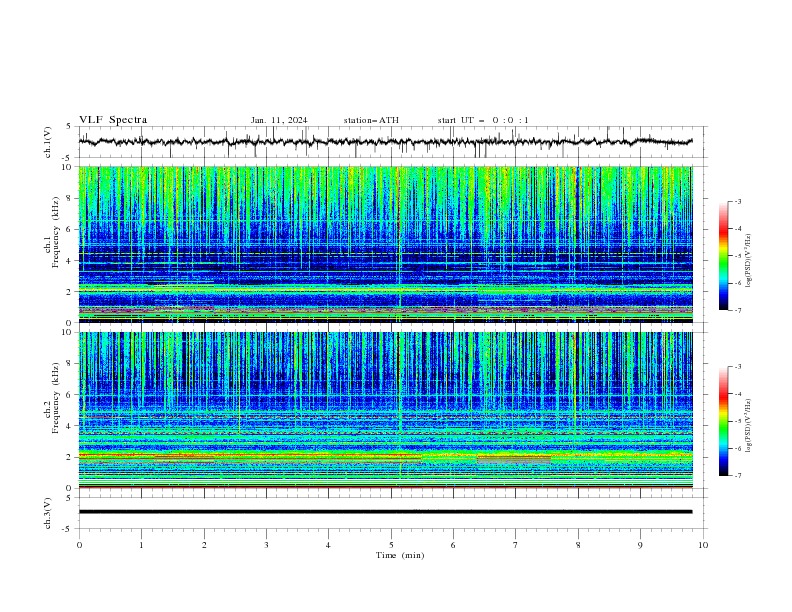The width and height of the screenshot is (792, 612).
Task: Click the "ch.3(V)" axis label
Action: point(48,513)
